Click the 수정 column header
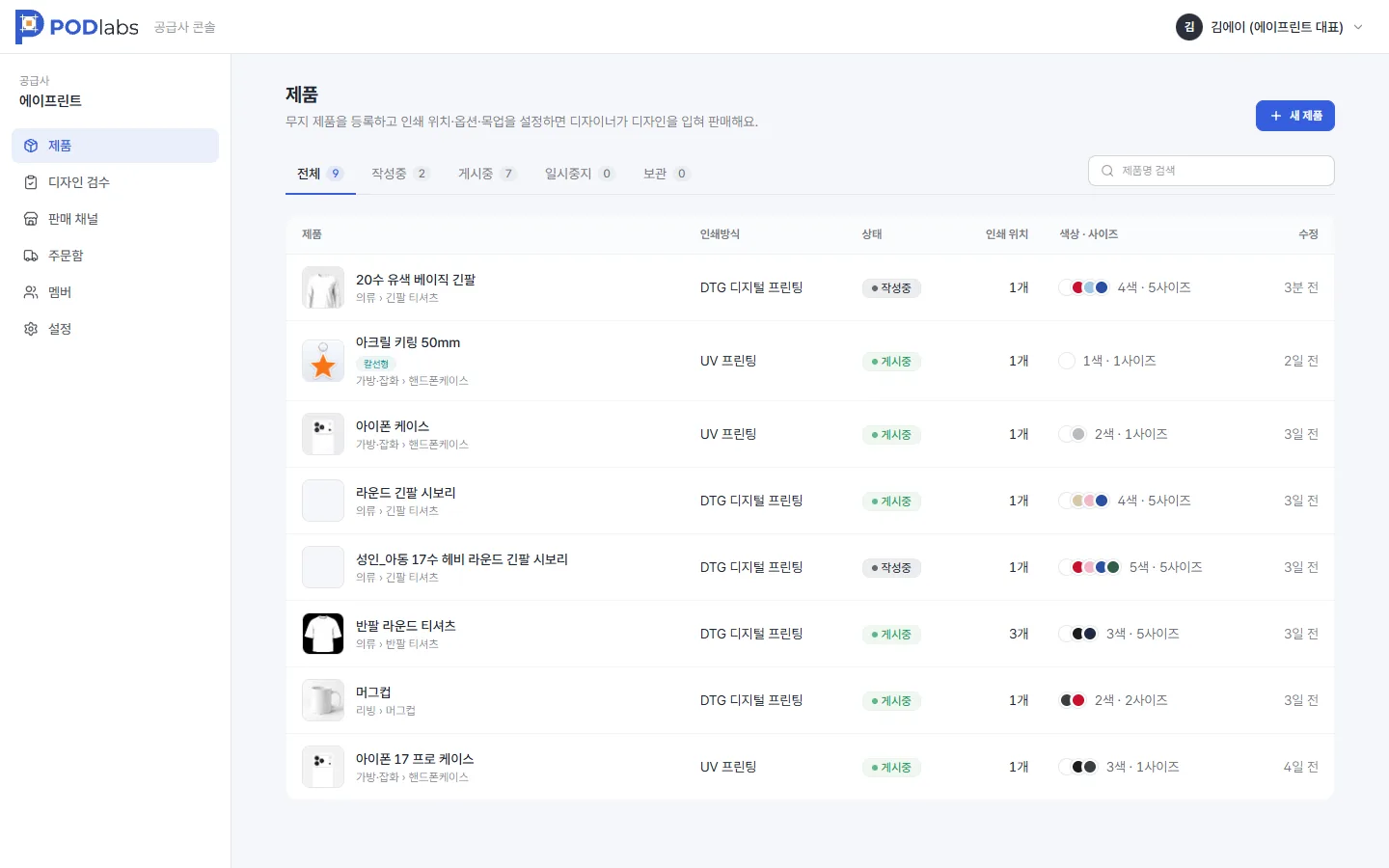Viewport: 1389px width, 868px height. (1308, 234)
